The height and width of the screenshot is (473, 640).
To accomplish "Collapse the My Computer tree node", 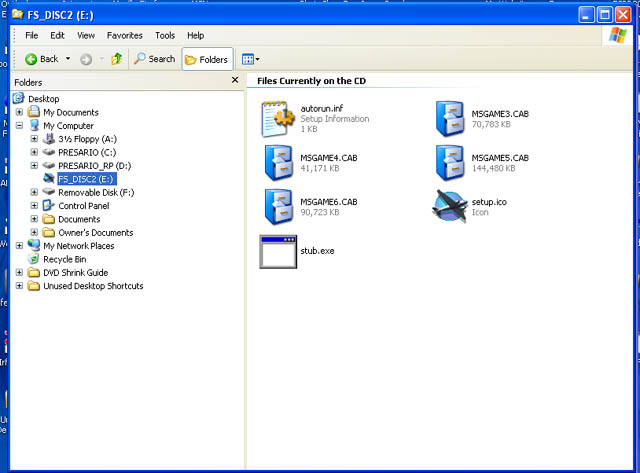I will coord(20,126).
